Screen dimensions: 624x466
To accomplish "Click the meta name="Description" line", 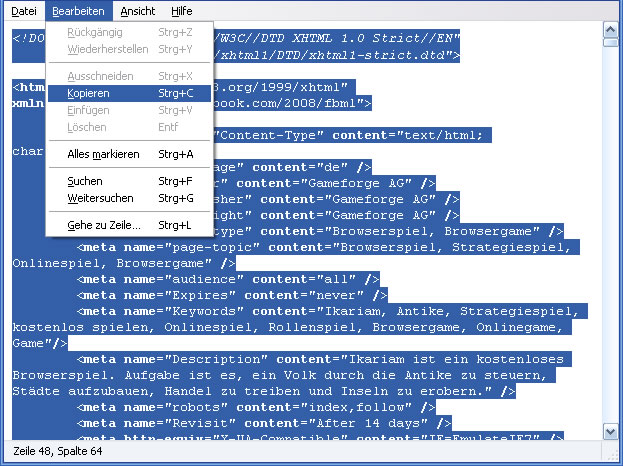I will click(x=324, y=359).
